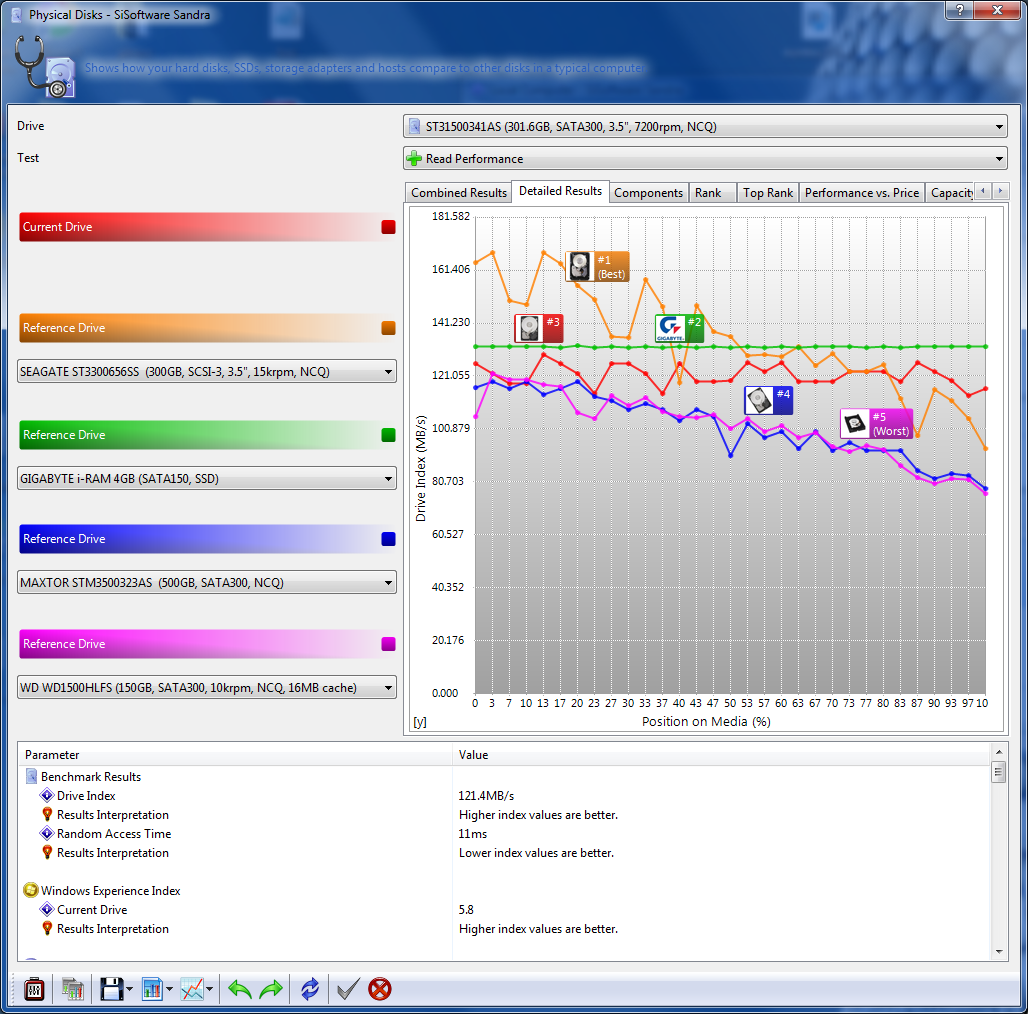
Task: Click the tab strip left arrow
Action: [983, 191]
